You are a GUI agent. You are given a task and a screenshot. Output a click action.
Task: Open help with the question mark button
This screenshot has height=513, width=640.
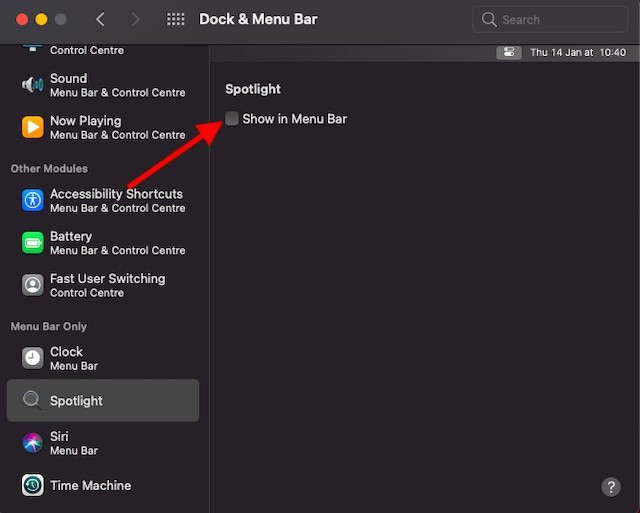611,487
